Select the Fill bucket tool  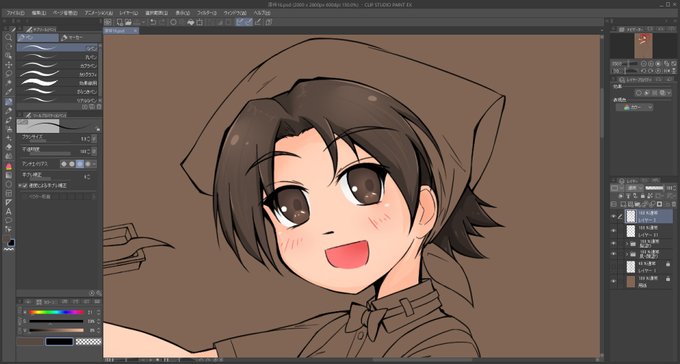(x=8, y=166)
